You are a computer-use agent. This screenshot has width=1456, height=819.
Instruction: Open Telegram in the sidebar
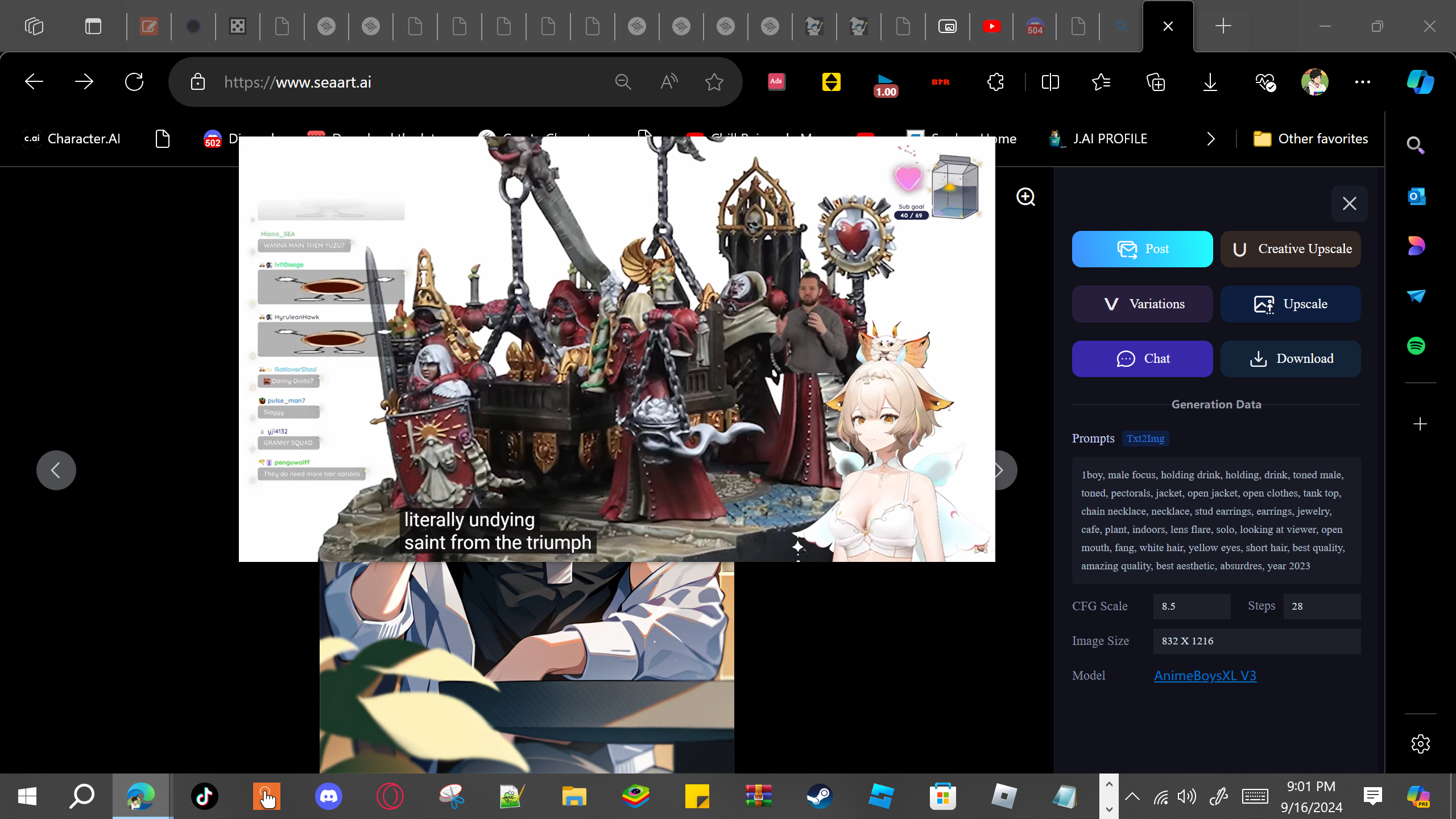click(x=1416, y=296)
